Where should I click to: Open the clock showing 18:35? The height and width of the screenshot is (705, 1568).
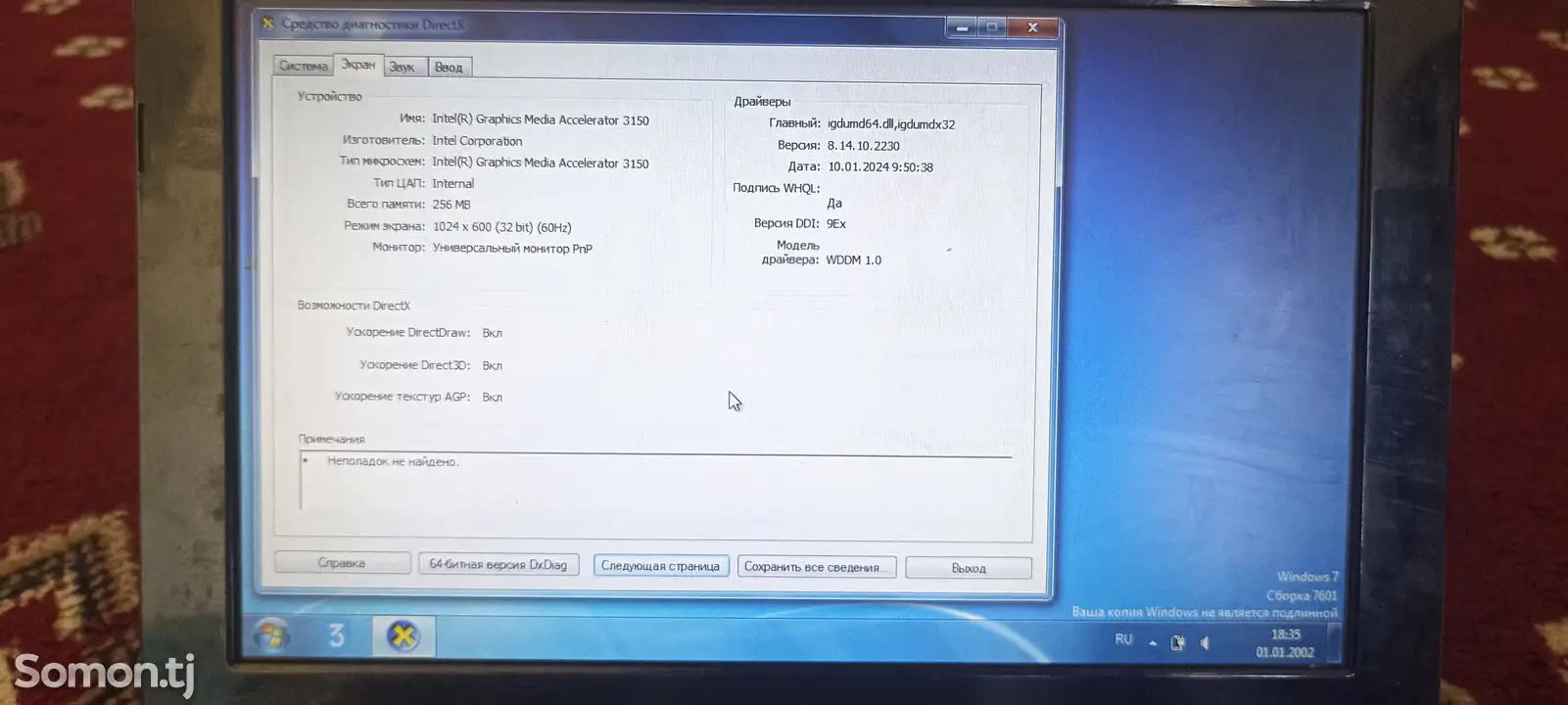tap(1285, 643)
